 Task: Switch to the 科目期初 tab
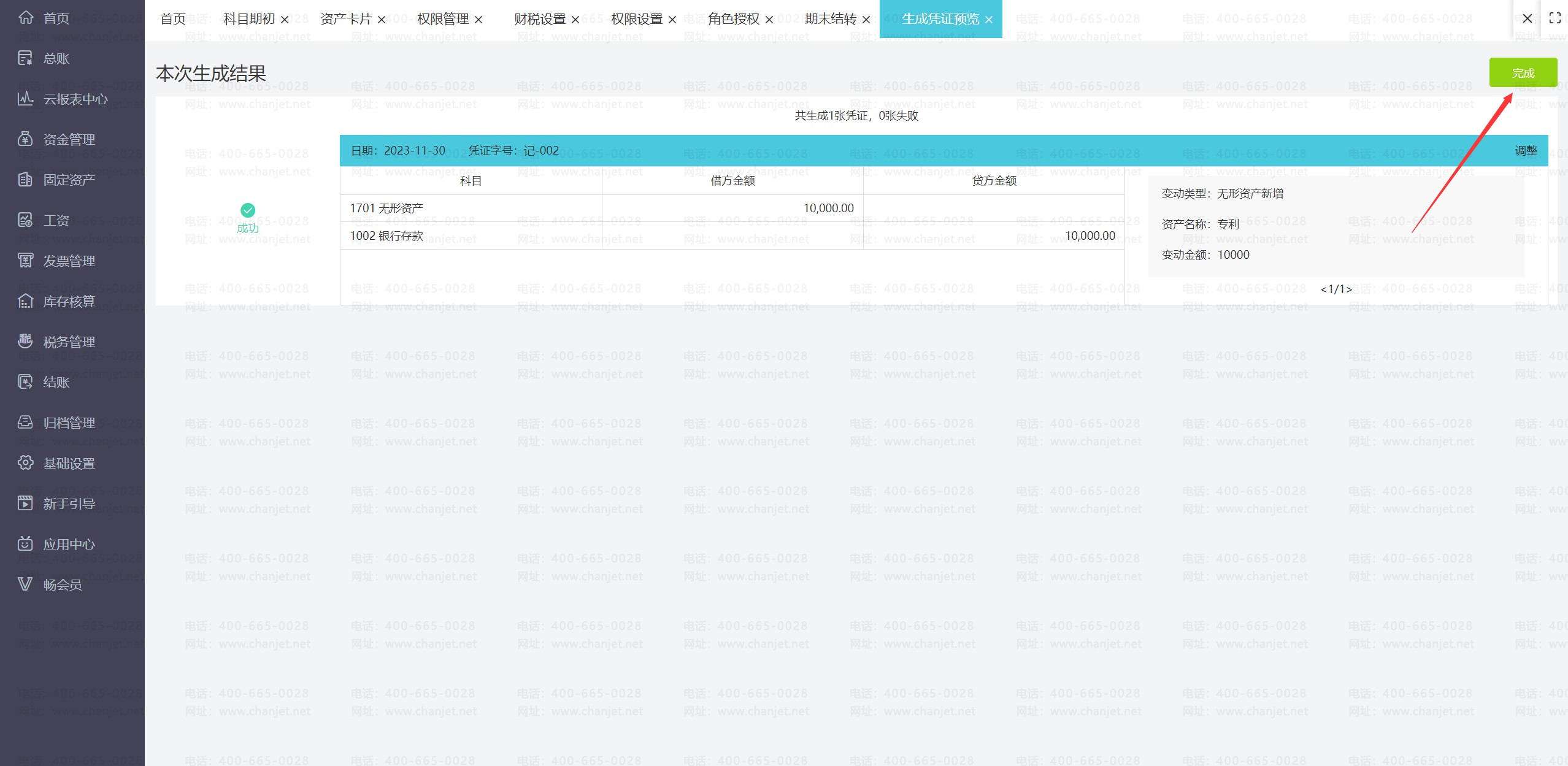click(x=248, y=19)
